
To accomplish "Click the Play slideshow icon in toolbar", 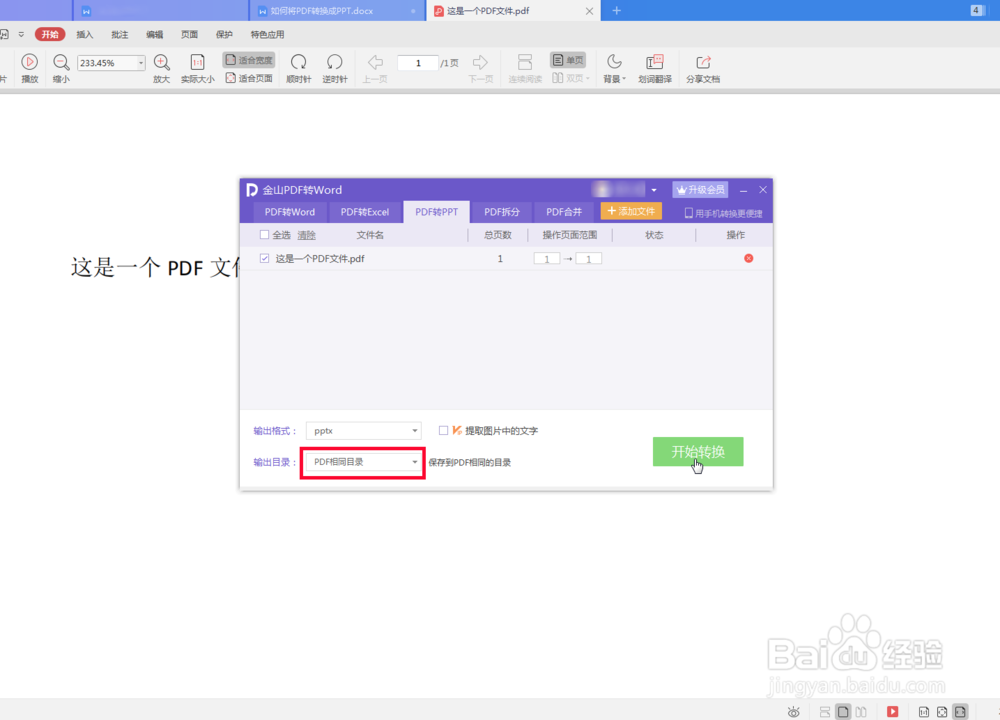I will (29, 62).
